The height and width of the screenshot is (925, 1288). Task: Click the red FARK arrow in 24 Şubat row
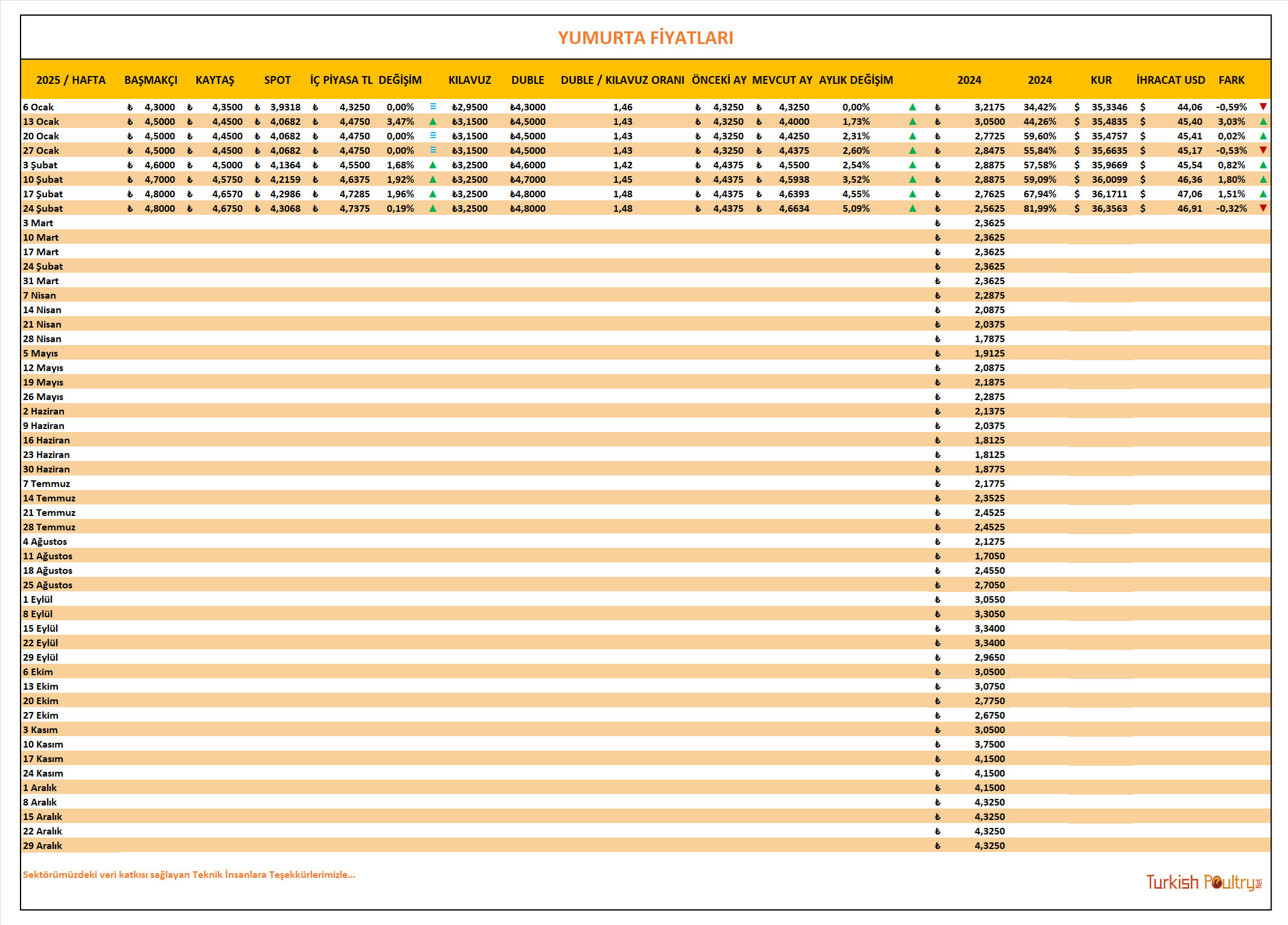1263,208
